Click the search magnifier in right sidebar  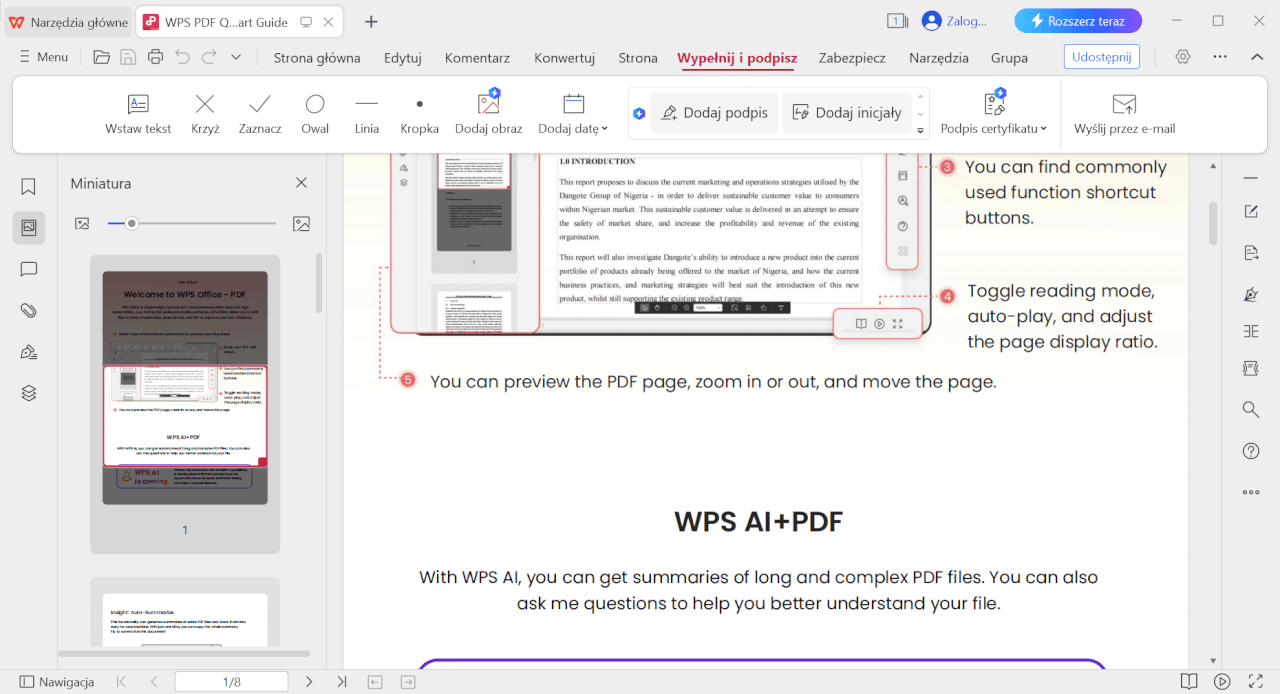pyautogui.click(x=1251, y=409)
